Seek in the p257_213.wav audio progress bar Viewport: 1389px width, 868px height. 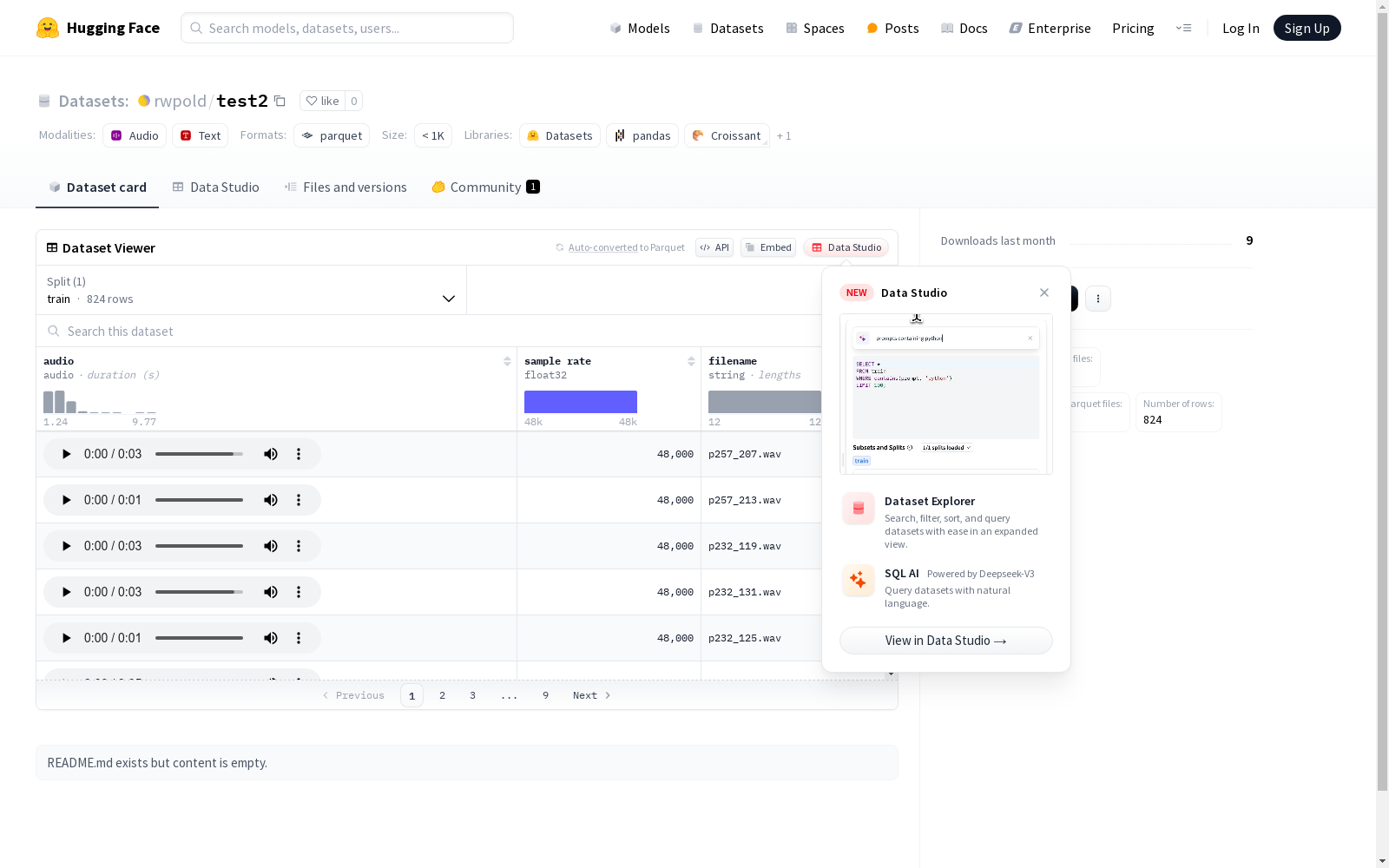click(199, 500)
